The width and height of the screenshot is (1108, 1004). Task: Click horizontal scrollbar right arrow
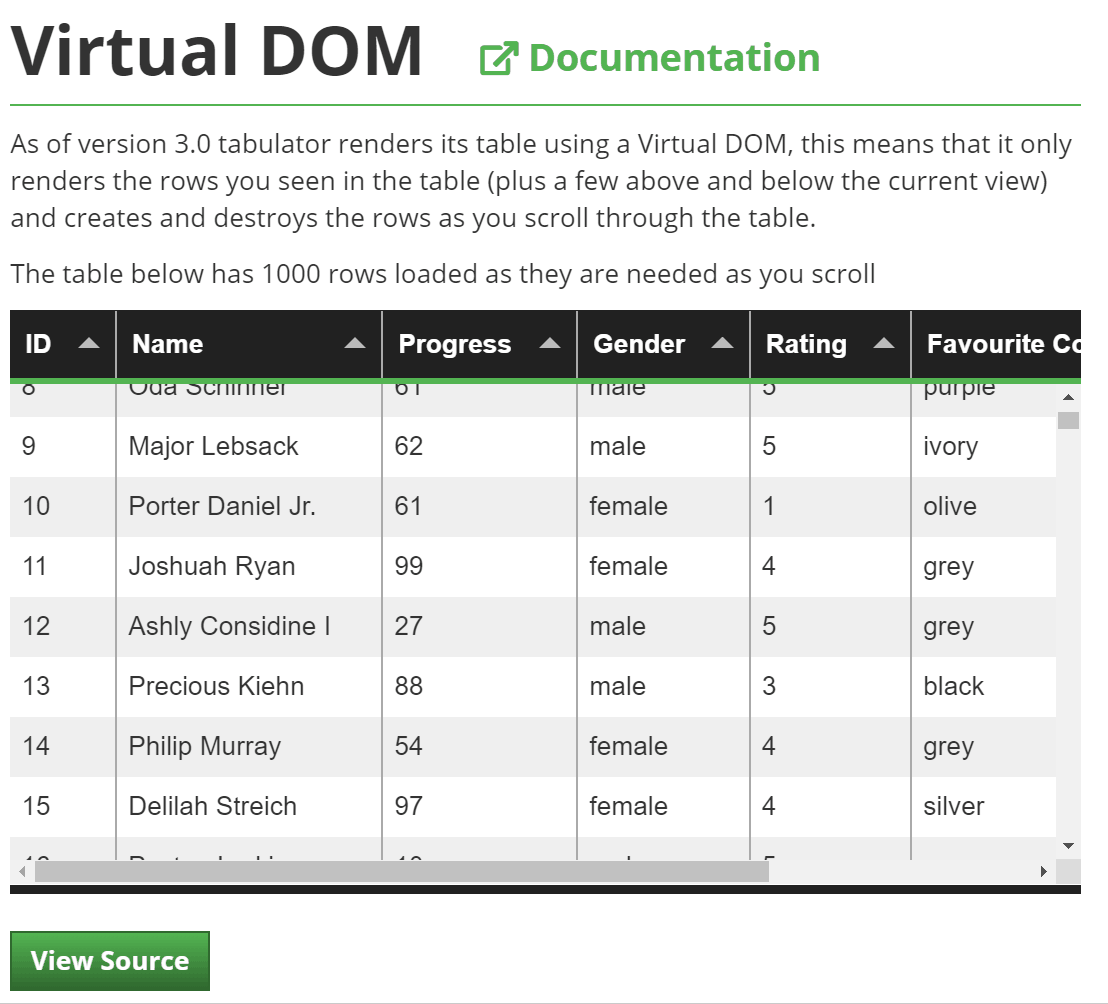1044,871
